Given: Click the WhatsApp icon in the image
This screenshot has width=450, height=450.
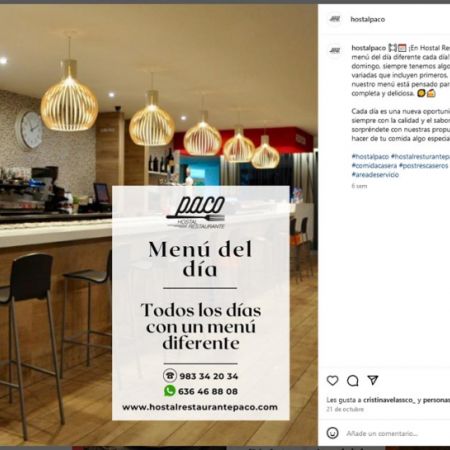Looking at the screenshot, I should pos(170,391).
